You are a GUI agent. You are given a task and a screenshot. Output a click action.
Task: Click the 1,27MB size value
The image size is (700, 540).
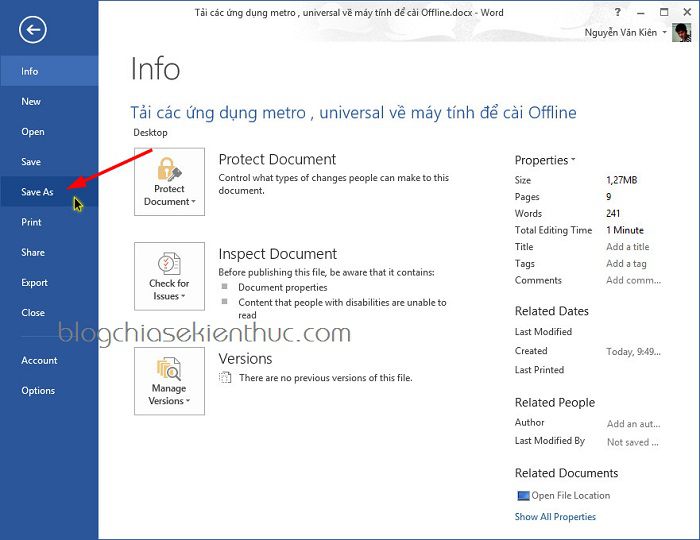coord(621,180)
